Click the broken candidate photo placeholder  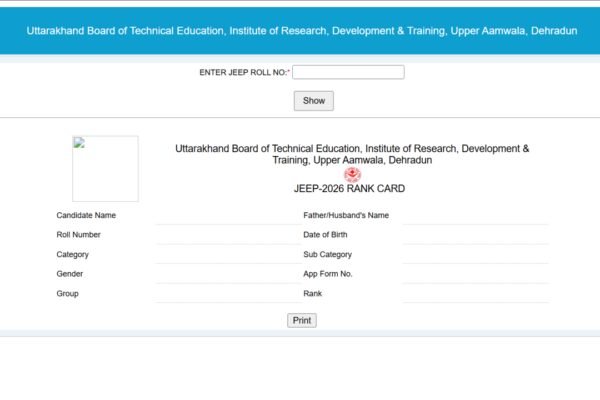click(105, 168)
